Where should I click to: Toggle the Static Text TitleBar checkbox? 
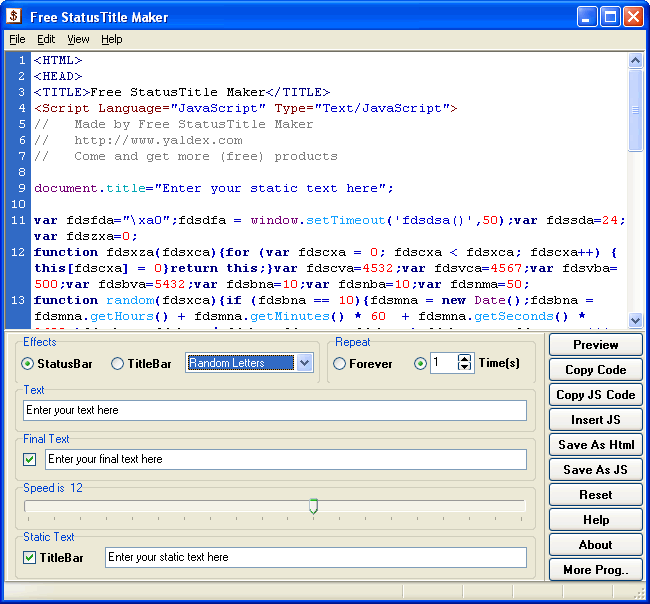(x=29, y=558)
